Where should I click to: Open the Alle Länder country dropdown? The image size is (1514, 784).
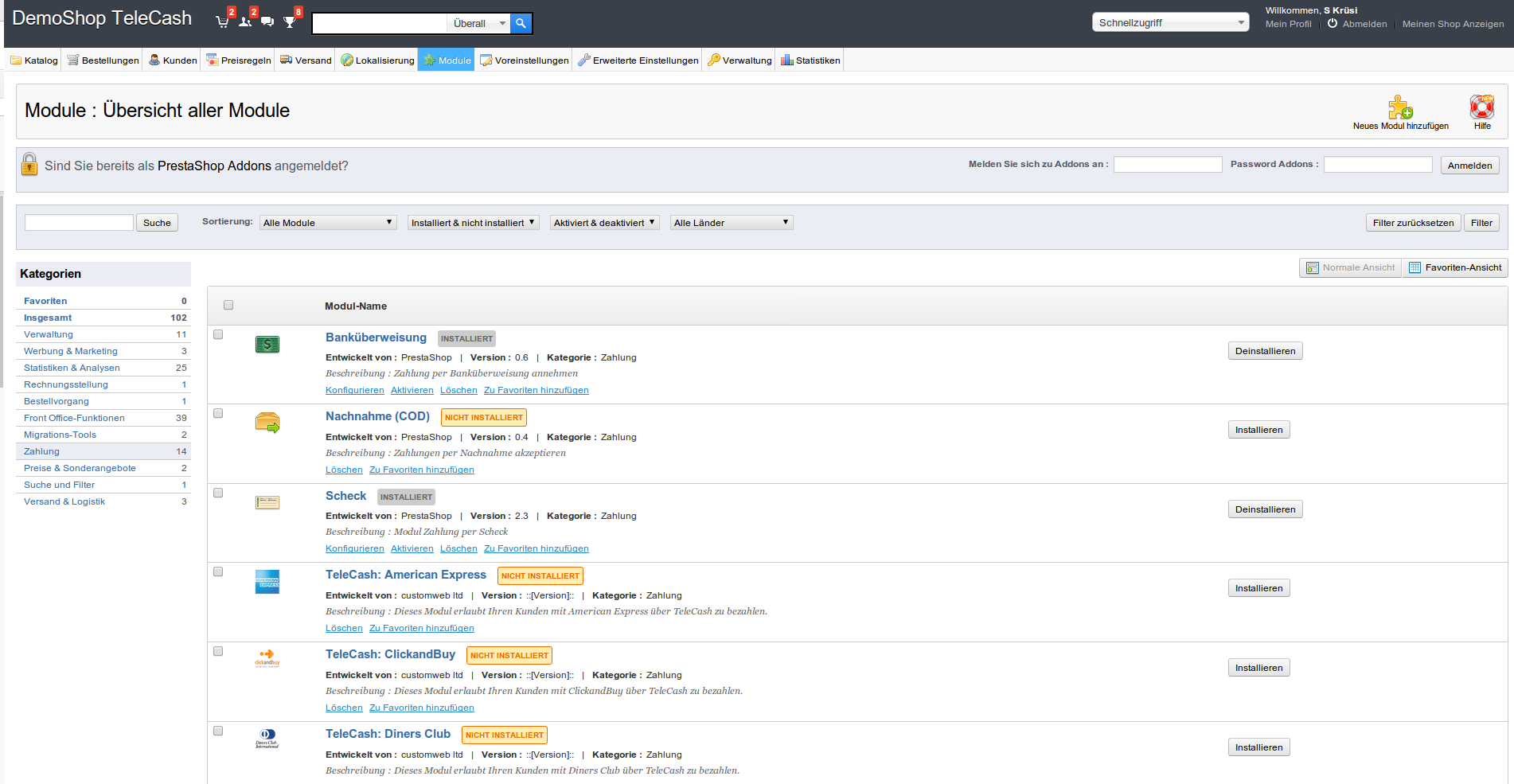tap(731, 223)
